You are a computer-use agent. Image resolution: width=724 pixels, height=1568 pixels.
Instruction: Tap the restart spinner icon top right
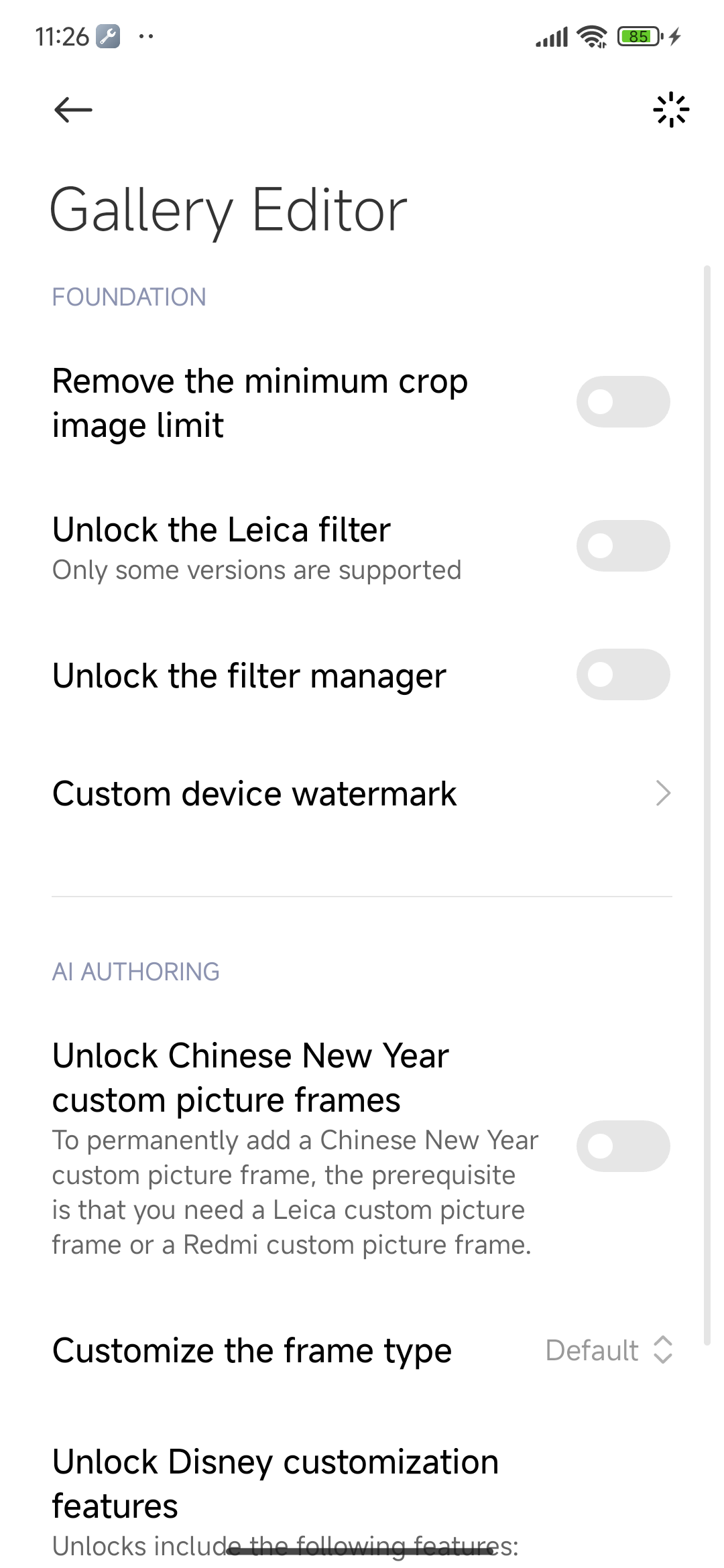[670, 110]
